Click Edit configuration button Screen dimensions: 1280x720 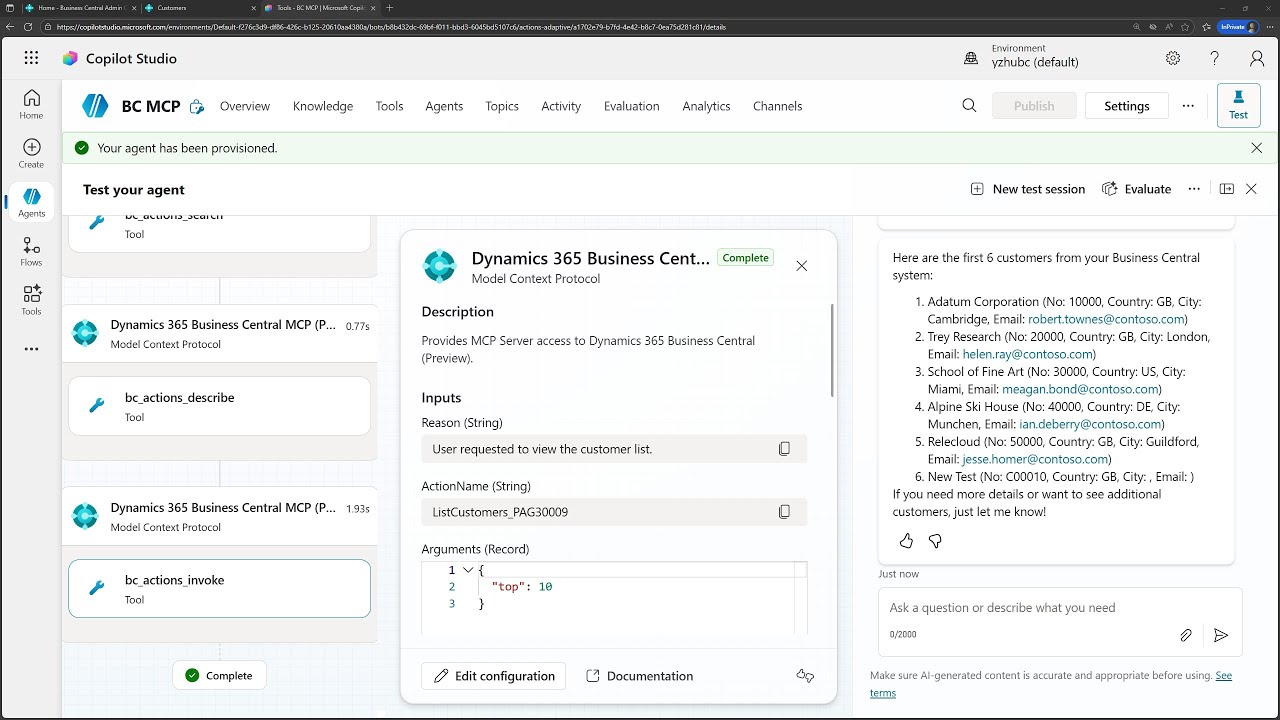[494, 676]
